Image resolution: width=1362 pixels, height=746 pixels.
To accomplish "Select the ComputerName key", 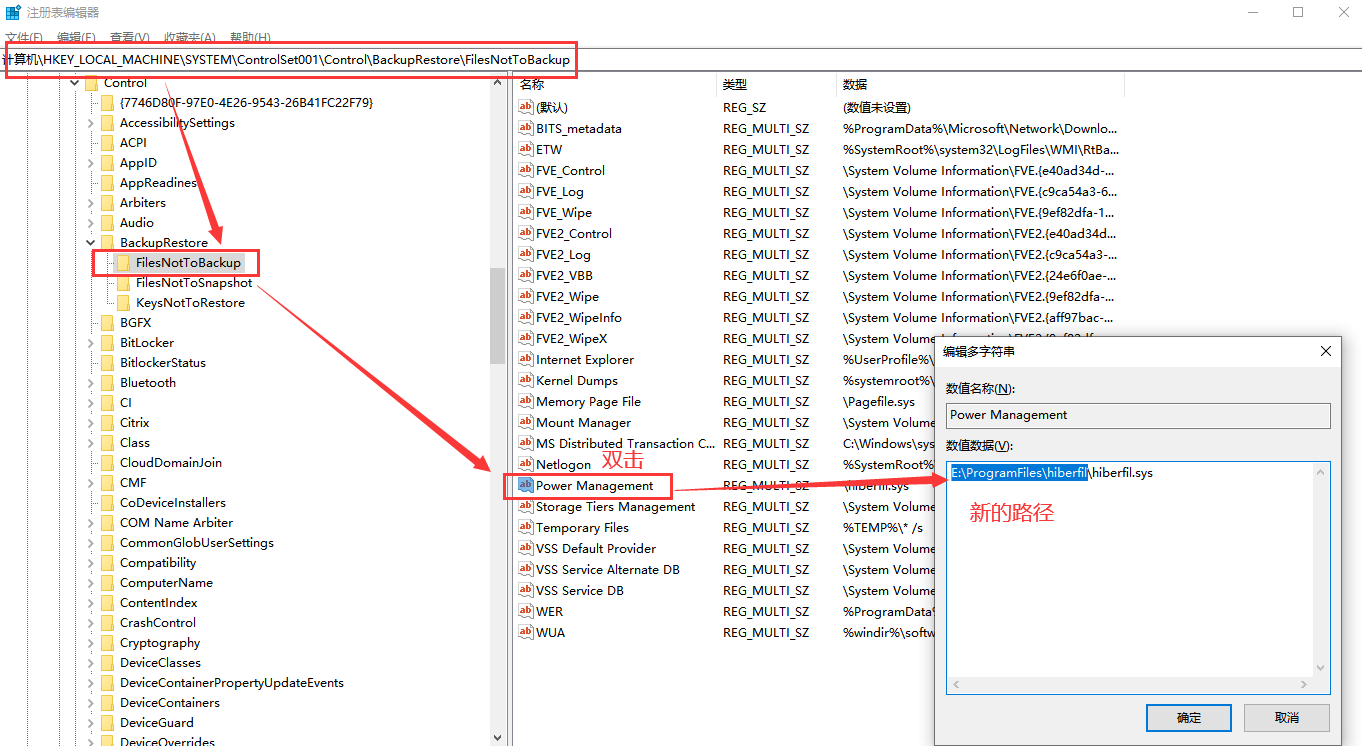I will click(x=166, y=583).
